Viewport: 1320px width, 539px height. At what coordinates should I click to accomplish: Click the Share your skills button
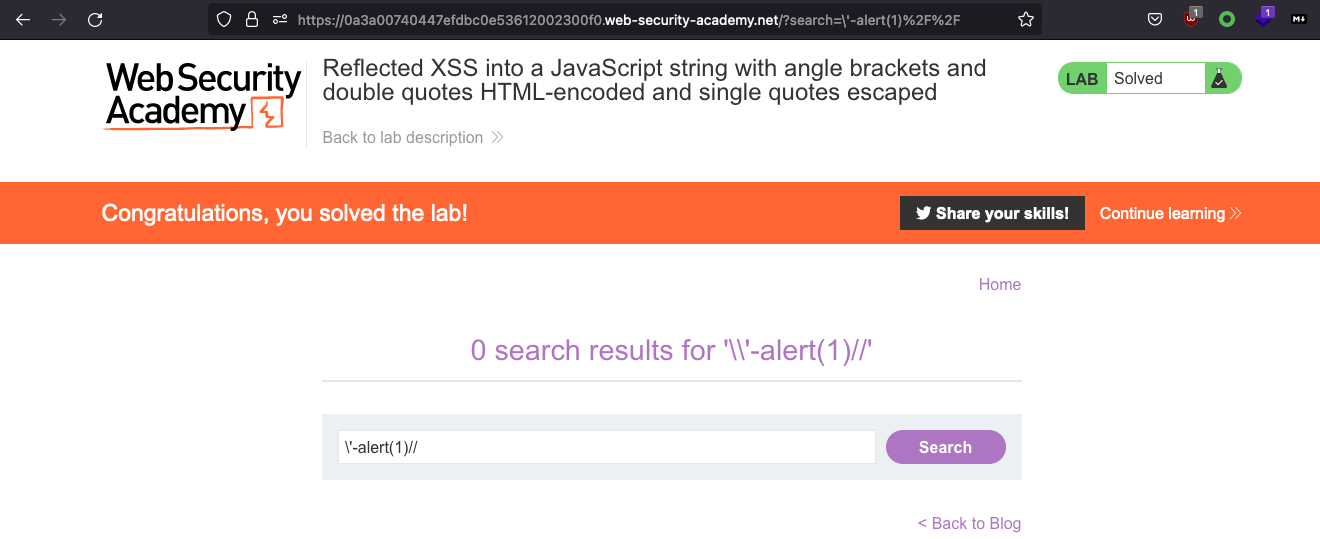(x=992, y=213)
